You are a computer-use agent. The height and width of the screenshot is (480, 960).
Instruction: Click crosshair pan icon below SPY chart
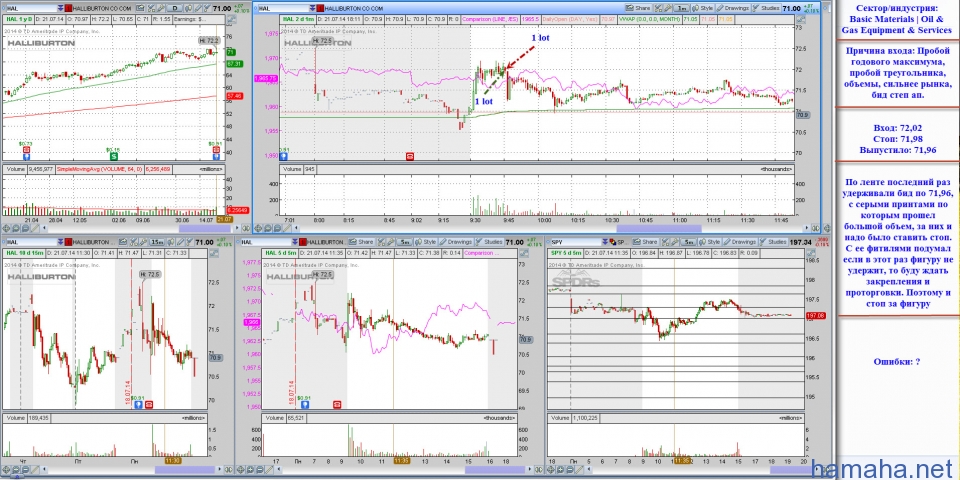tap(550, 470)
